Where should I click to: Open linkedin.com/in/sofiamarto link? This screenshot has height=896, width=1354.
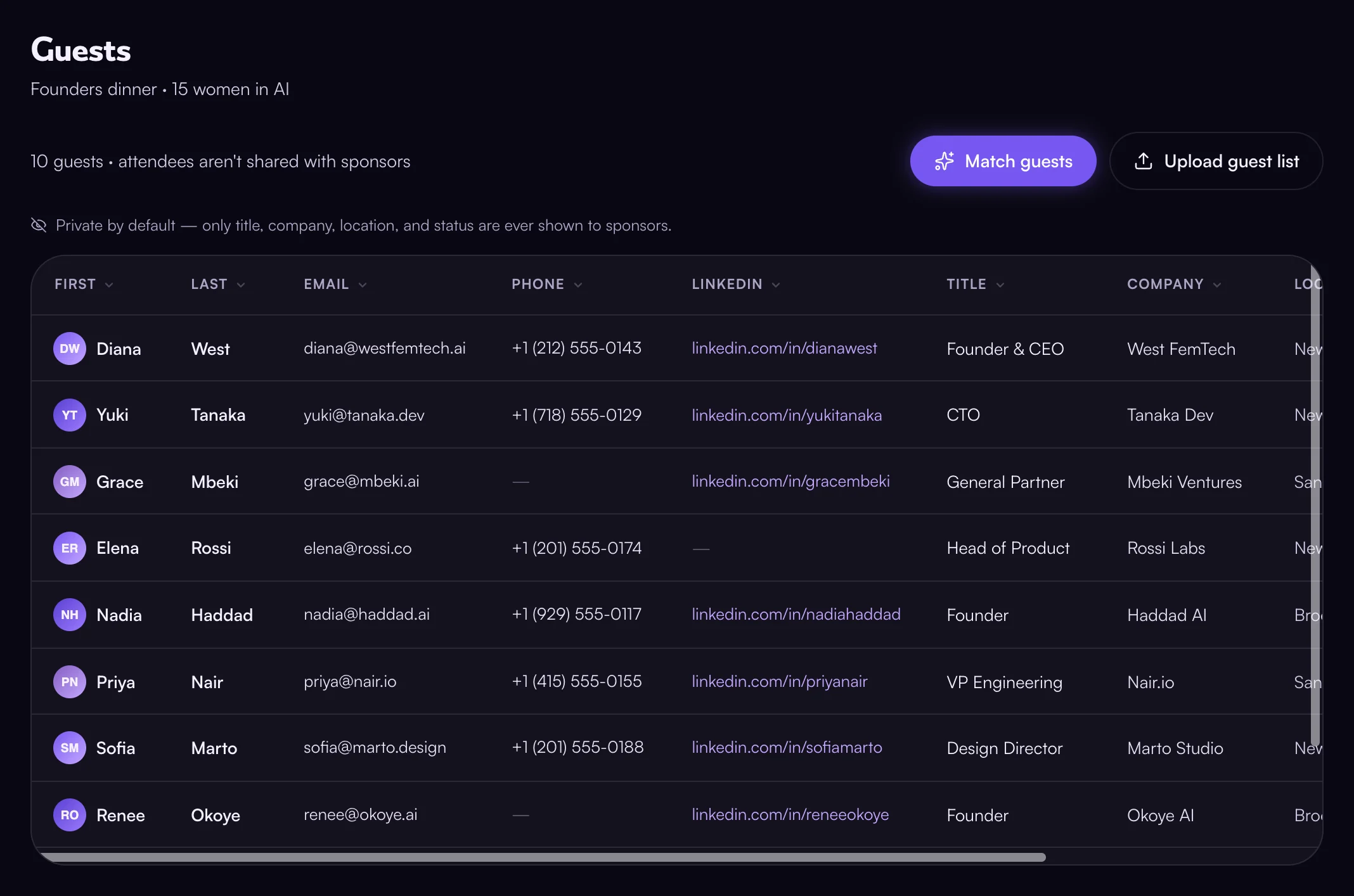coord(787,747)
